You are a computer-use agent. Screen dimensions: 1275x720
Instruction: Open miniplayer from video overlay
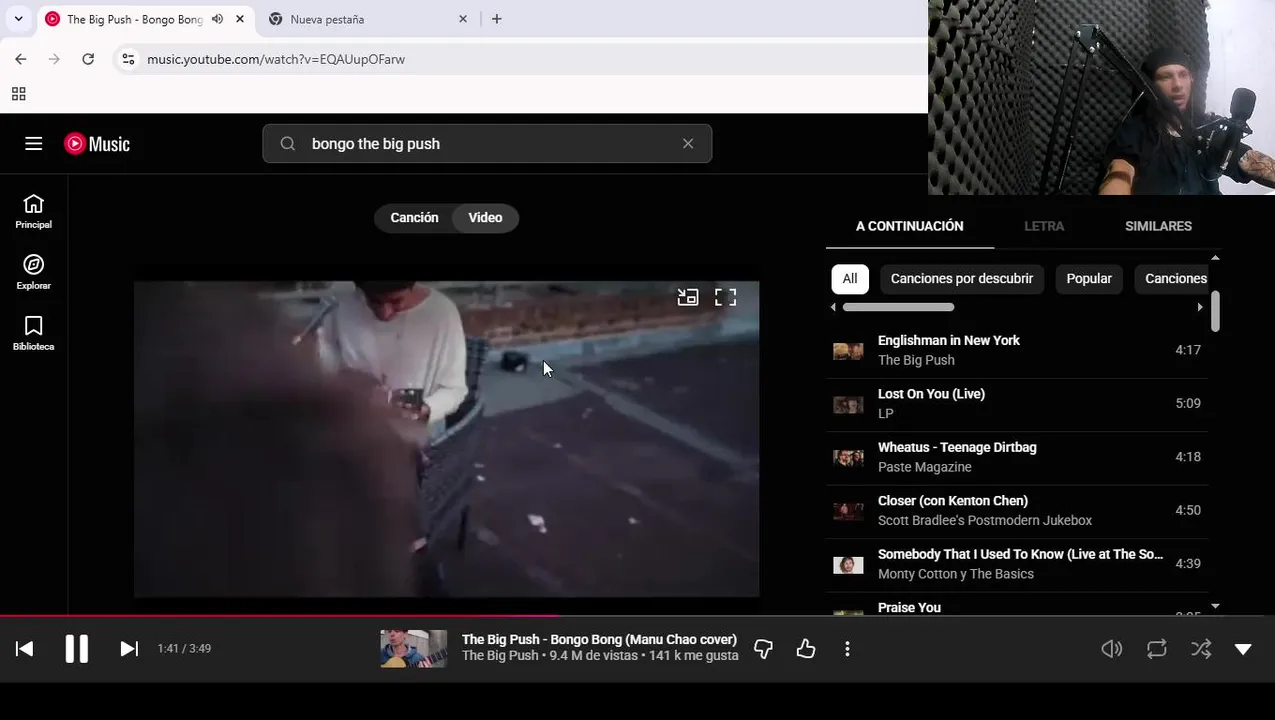[x=688, y=297]
